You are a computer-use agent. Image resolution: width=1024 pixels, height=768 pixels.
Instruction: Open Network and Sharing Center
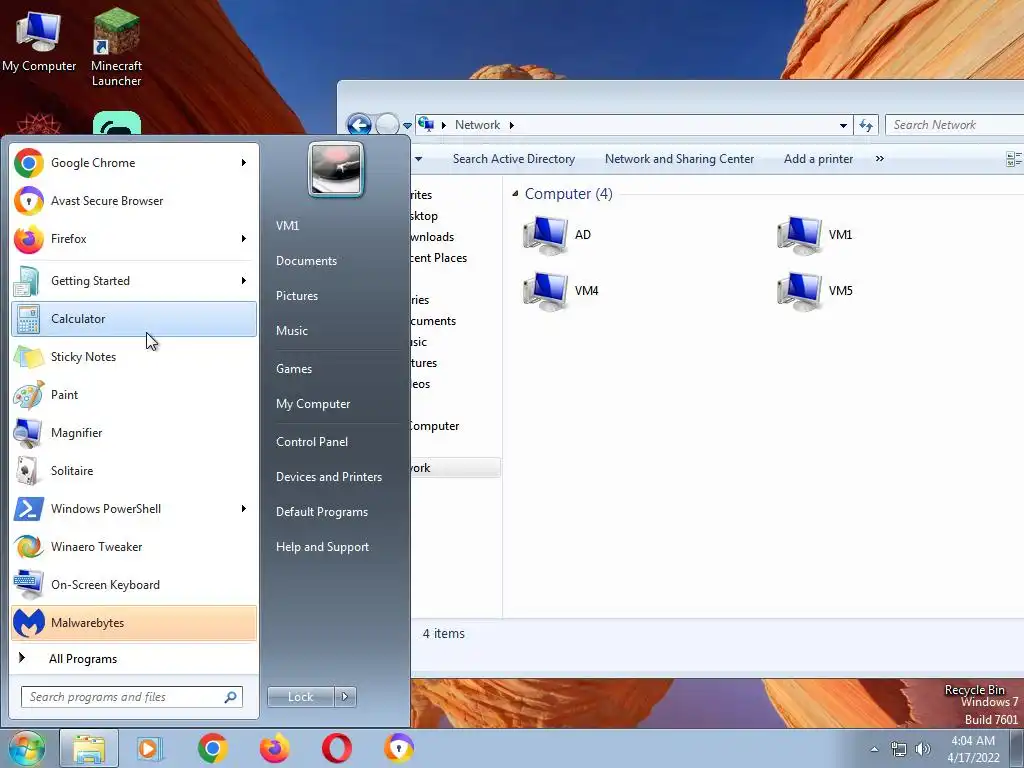point(679,159)
